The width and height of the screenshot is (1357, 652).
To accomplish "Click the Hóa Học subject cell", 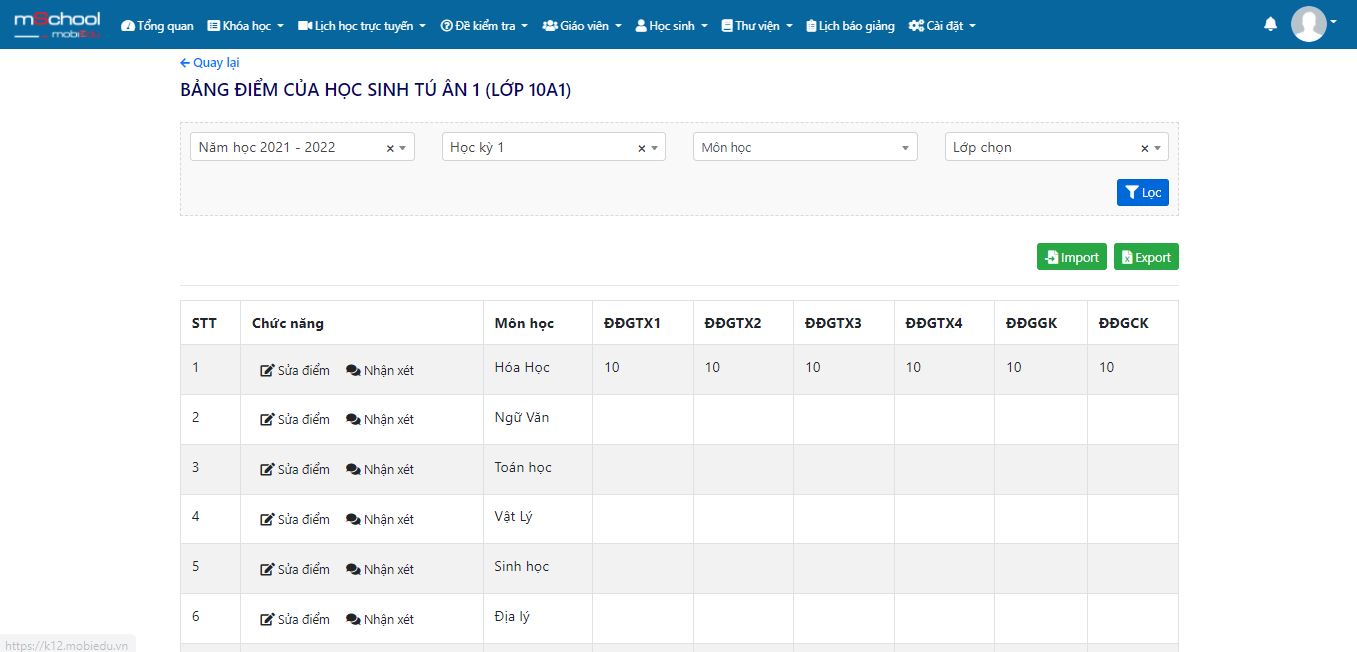I will [538, 370].
